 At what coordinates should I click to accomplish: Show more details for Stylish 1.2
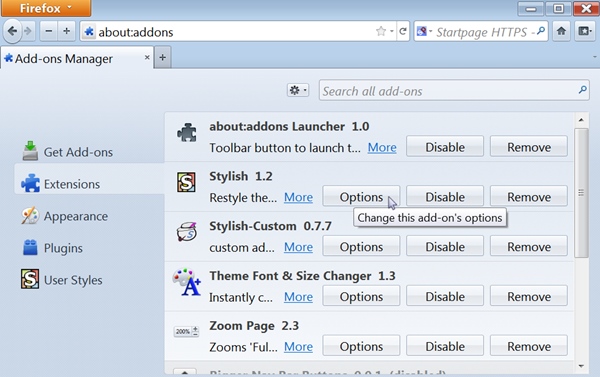[298, 197]
